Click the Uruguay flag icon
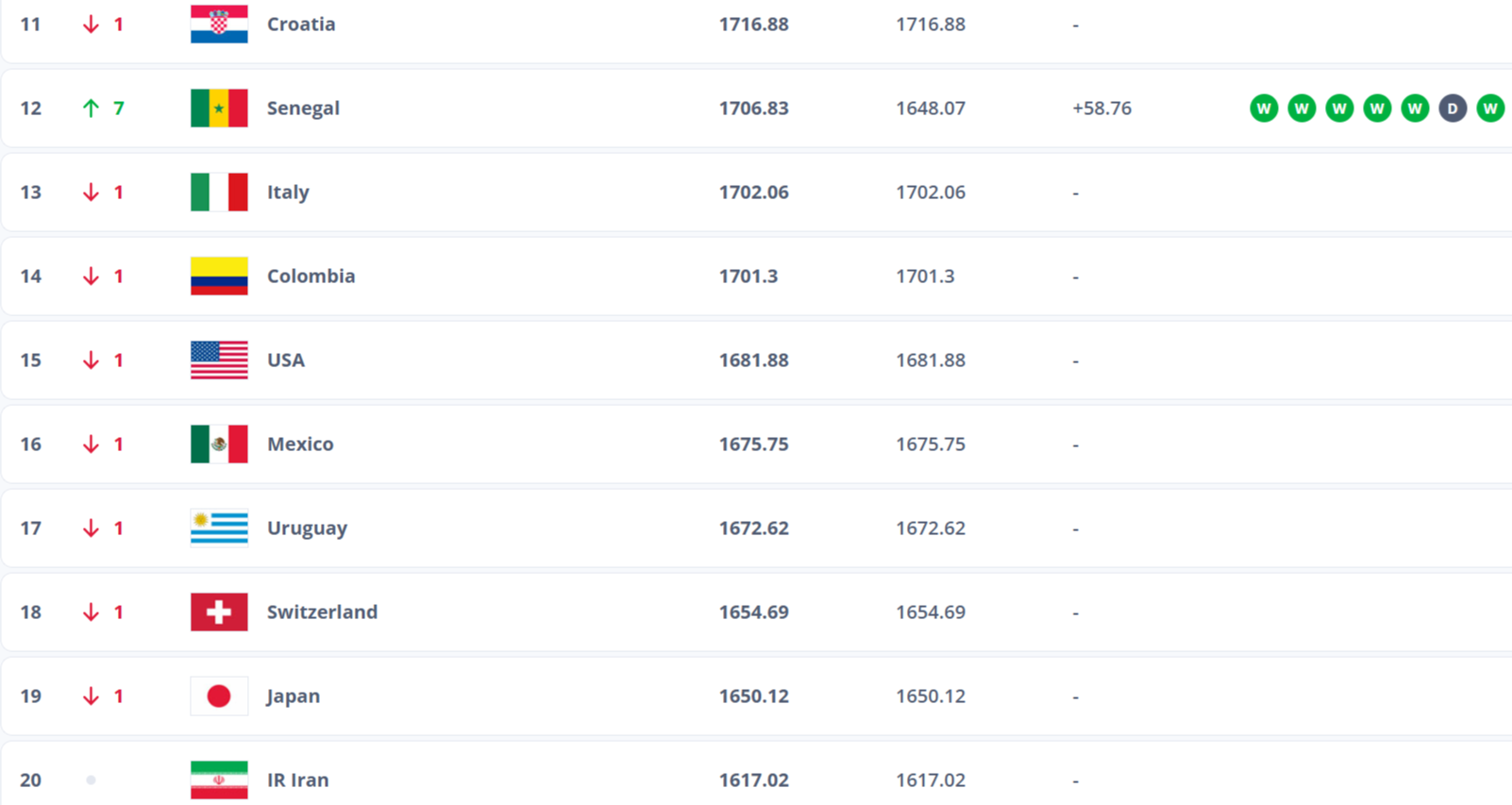Viewport: 1512px width, 805px height. click(219, 528)
